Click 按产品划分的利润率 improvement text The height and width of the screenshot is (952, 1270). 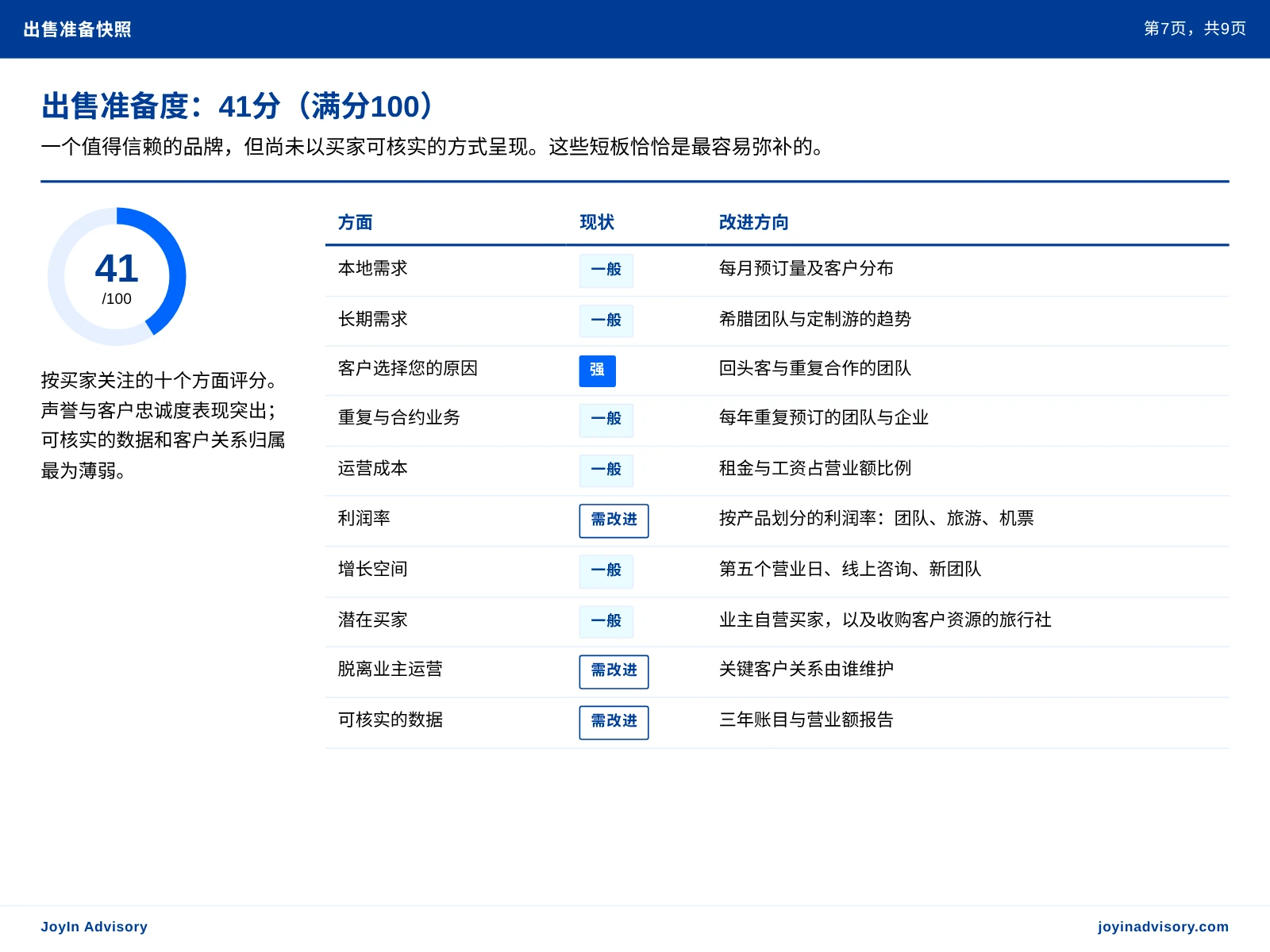coord(876,519)
